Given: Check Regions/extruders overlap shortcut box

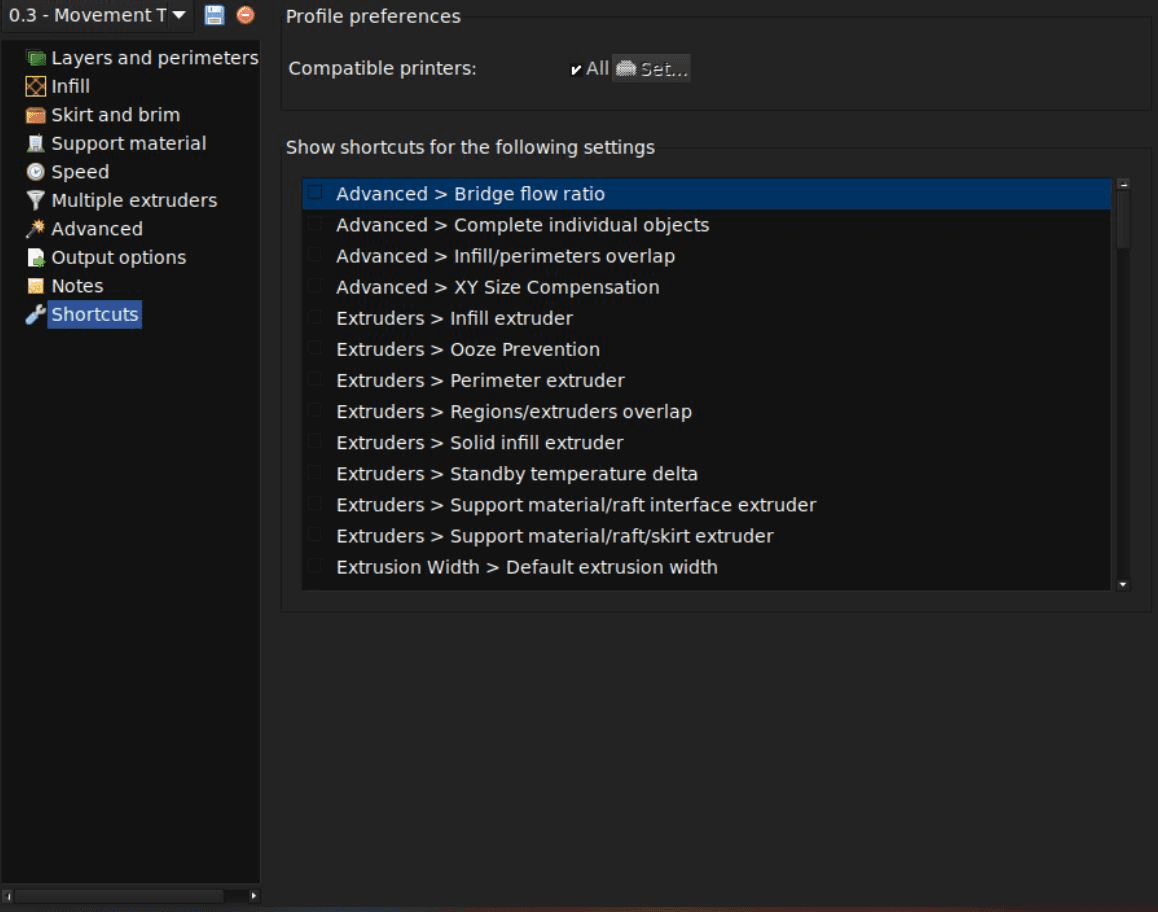Looking at the screenshot, I should point(315,411).
